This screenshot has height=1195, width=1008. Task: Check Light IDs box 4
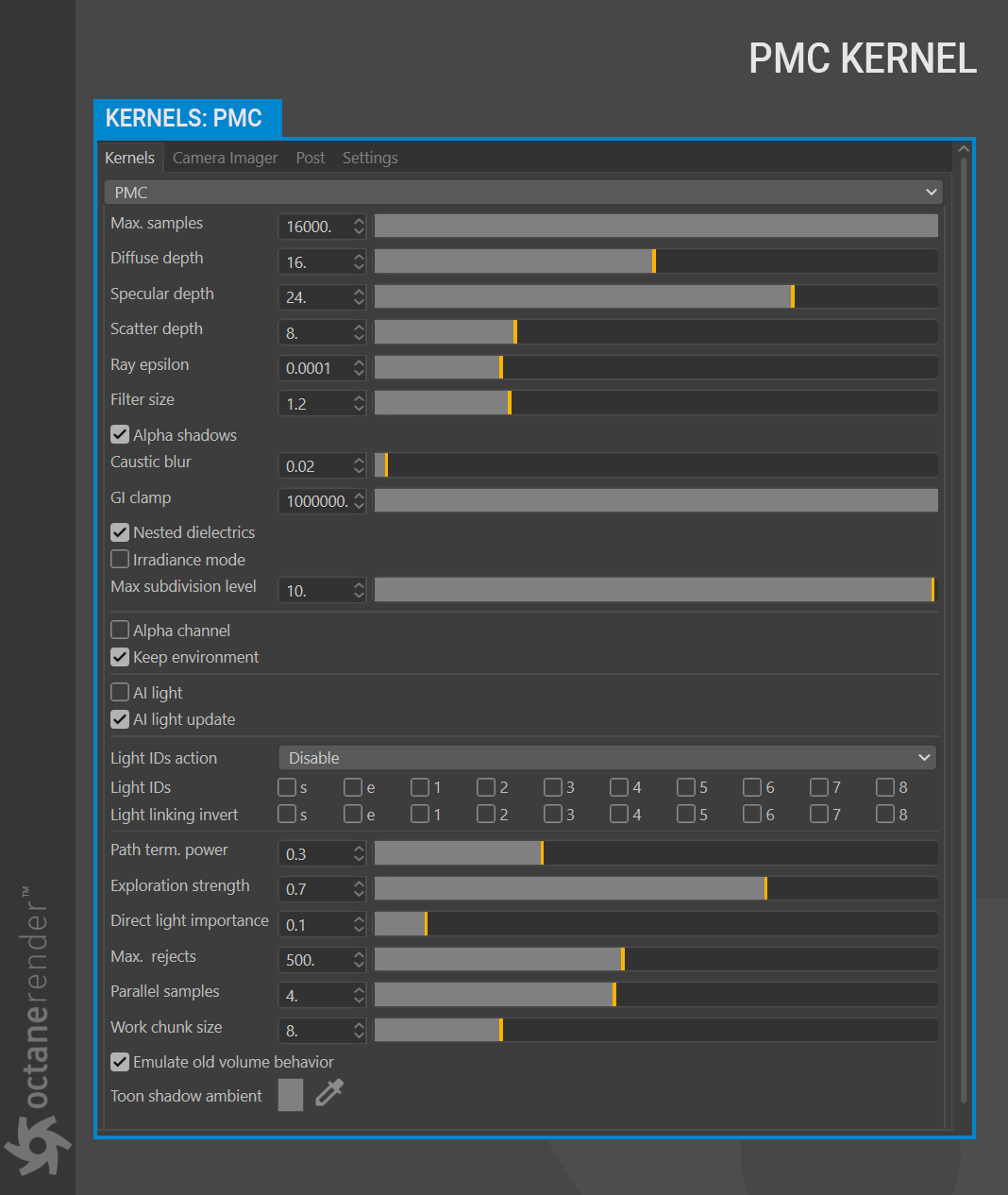pyautogui.click(x=619, y=787)
